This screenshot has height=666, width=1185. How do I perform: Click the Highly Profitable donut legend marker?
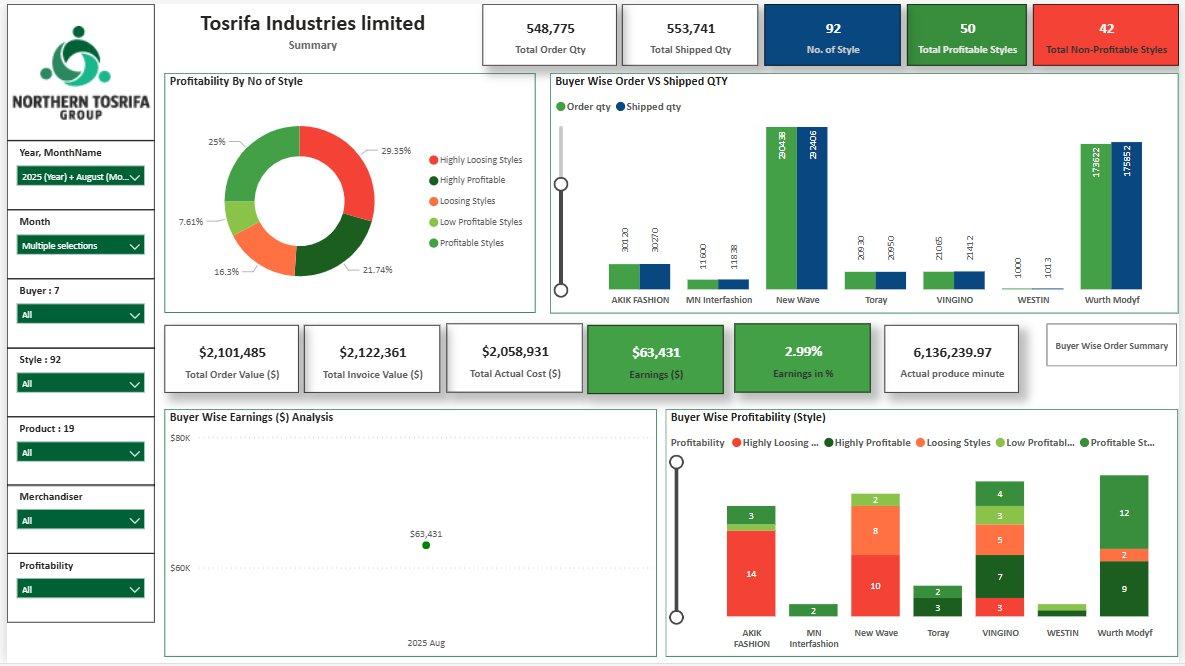pyautogui.click(x=434, y=181)
